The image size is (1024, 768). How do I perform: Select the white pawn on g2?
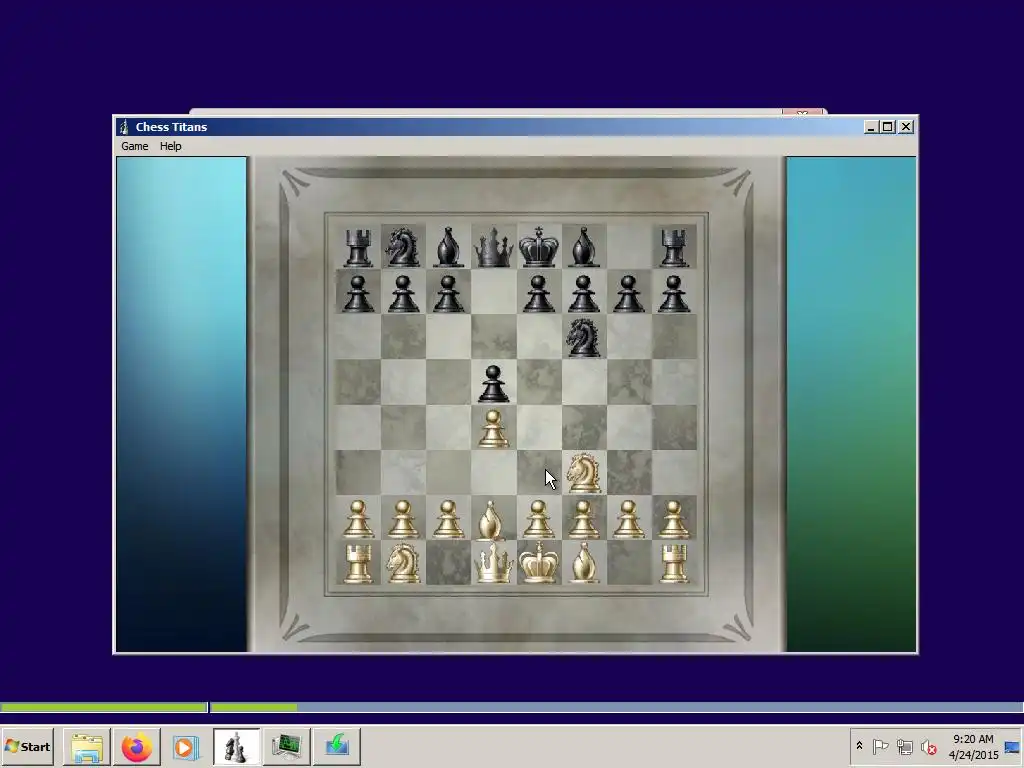coord(629,519)
